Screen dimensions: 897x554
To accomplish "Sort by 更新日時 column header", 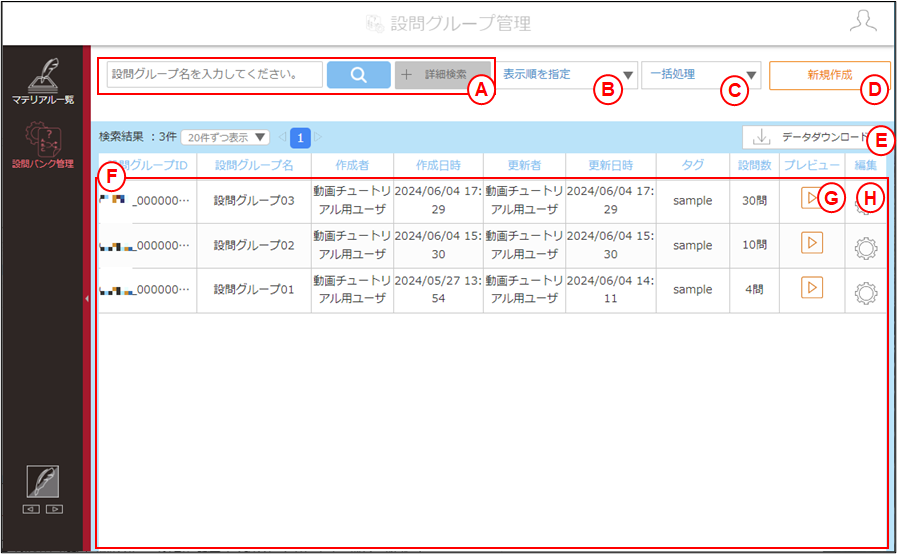I will click(x=610, y=165).
